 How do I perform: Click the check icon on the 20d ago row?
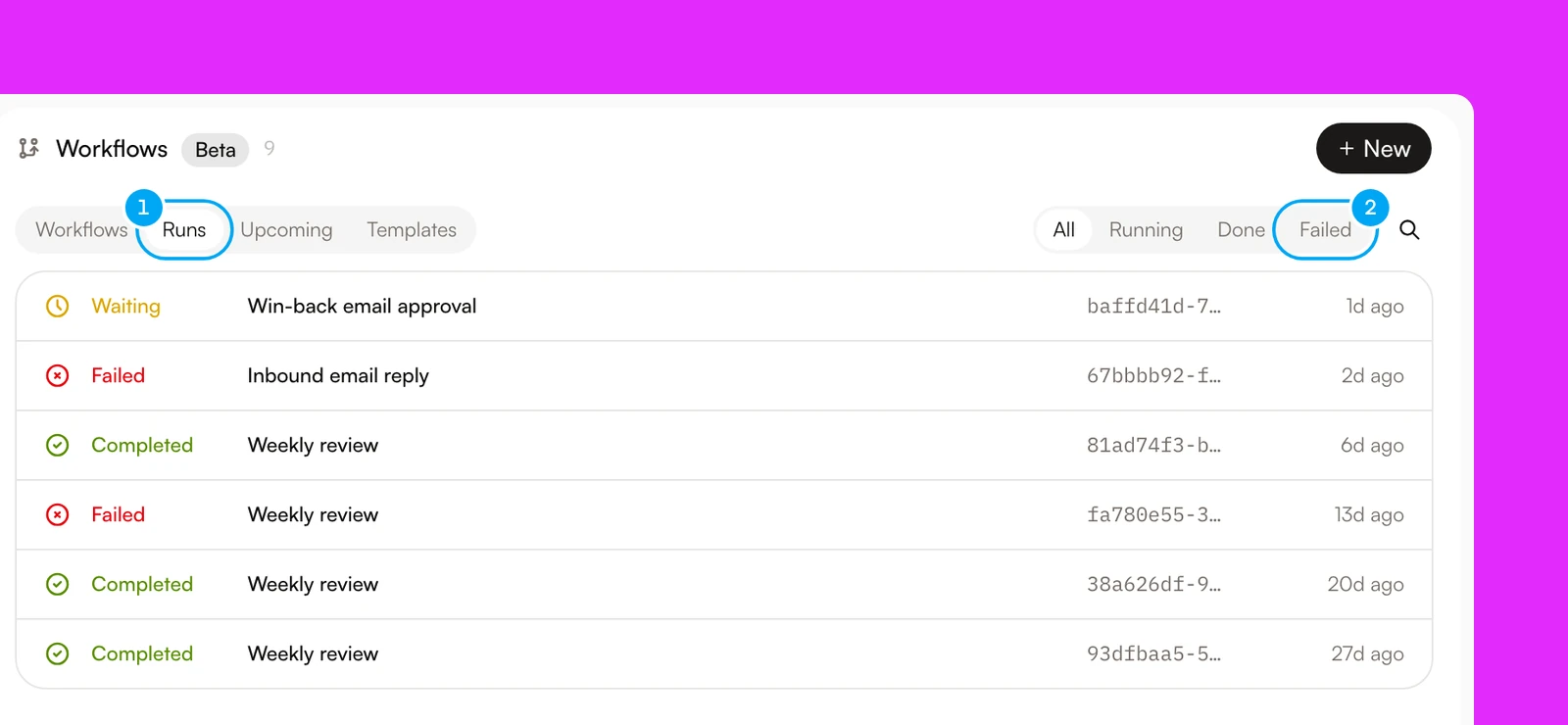(58, 584)
